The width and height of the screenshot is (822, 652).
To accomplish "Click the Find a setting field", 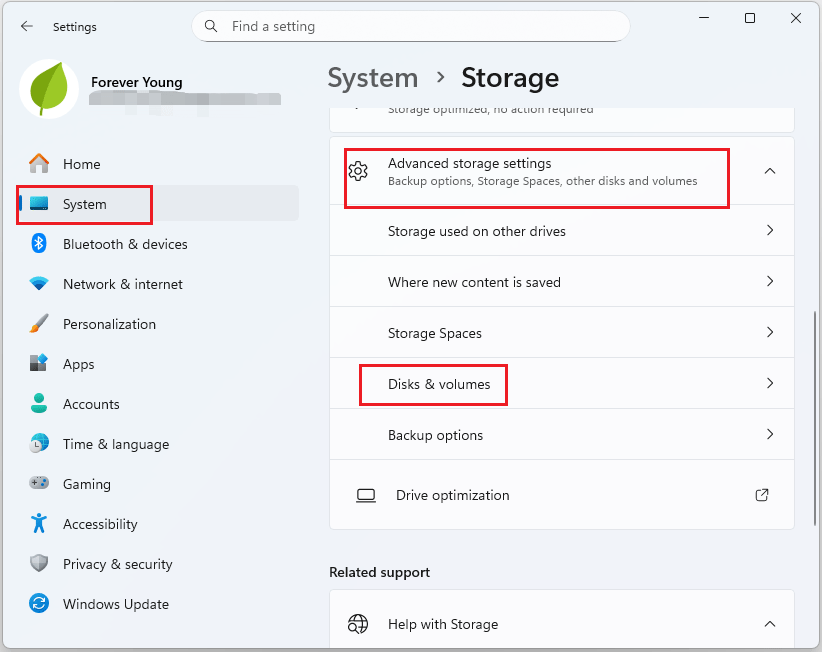I will pyautogui.click(x=420, y=26).
